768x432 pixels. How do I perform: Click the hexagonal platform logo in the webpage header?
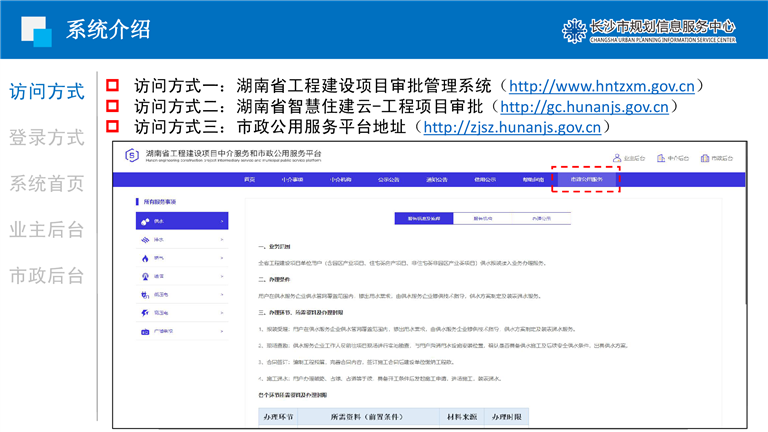click(132, 156)
